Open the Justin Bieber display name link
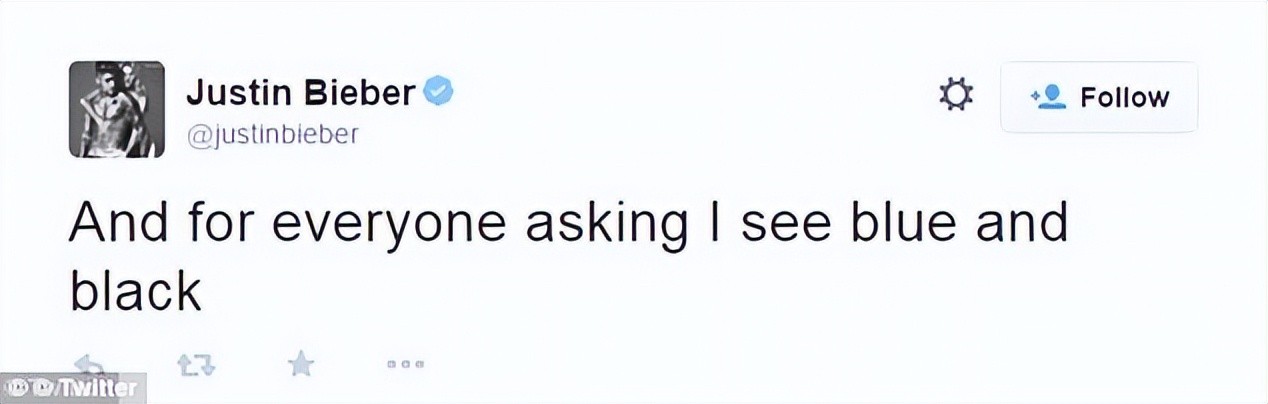 [300, 94]
